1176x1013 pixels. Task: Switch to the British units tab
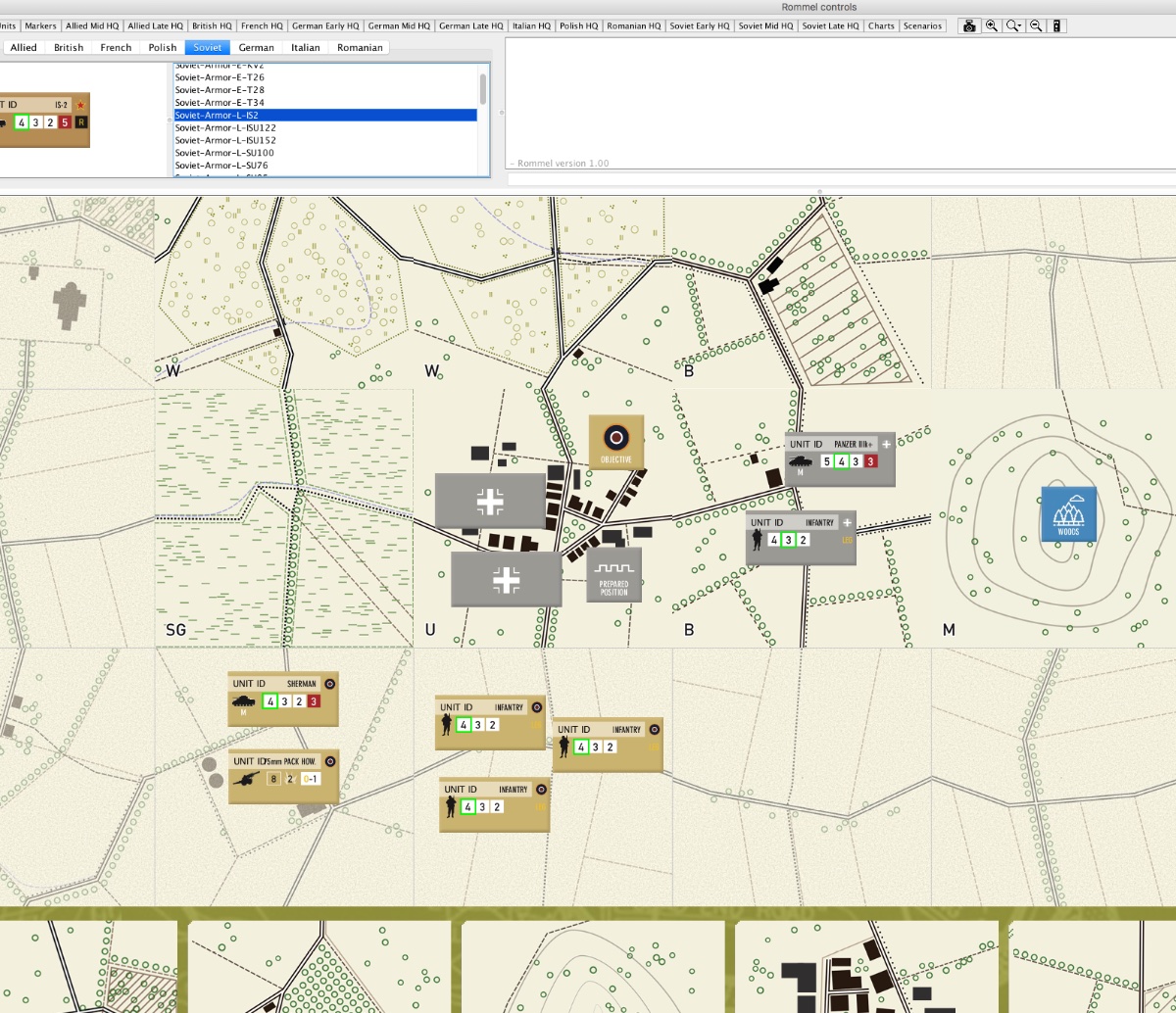pyautogui.click(x=69, y=47)
